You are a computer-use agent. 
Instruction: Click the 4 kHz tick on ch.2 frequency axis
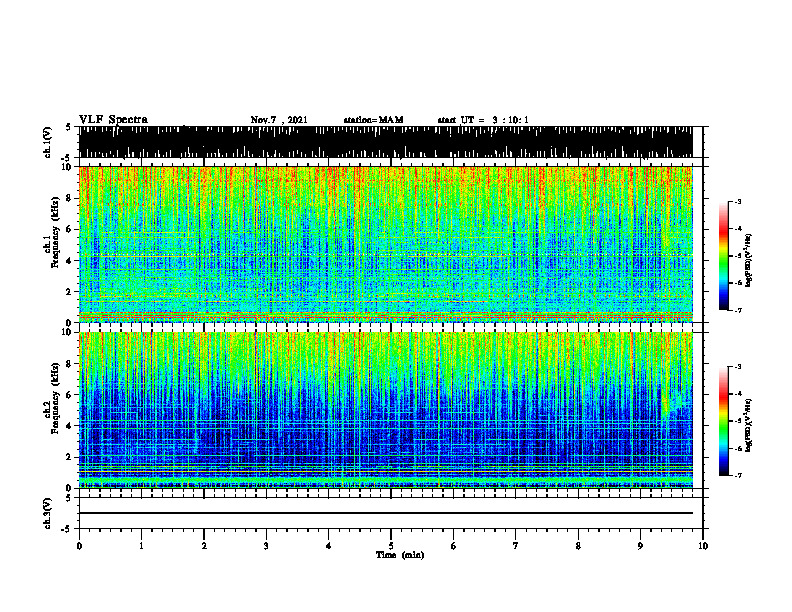coord(70,426)
